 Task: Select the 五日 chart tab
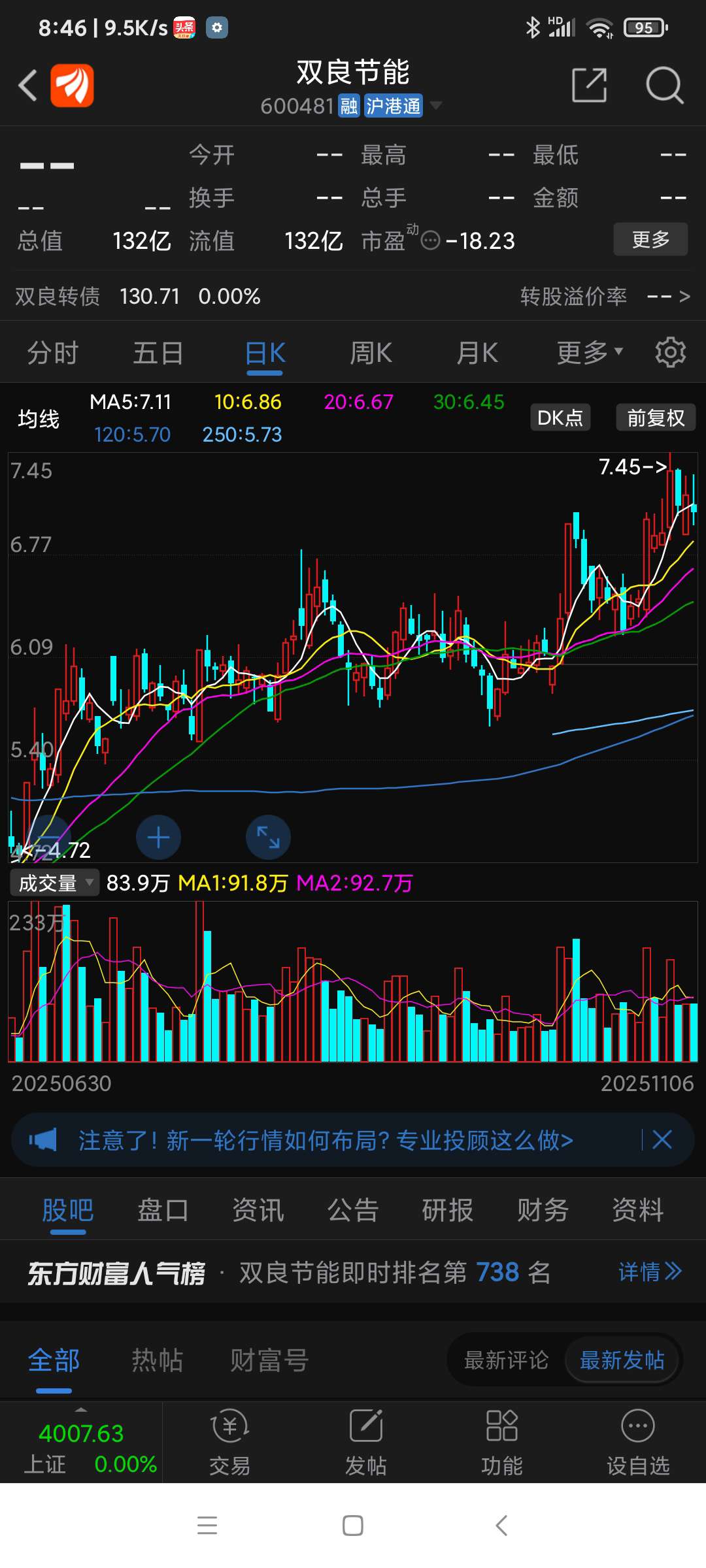click(158, 353)
